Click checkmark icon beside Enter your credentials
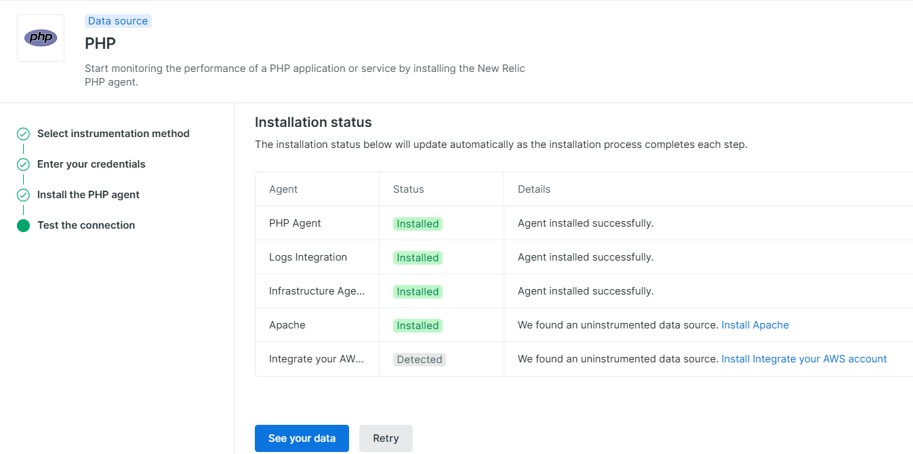 point(23,164)
